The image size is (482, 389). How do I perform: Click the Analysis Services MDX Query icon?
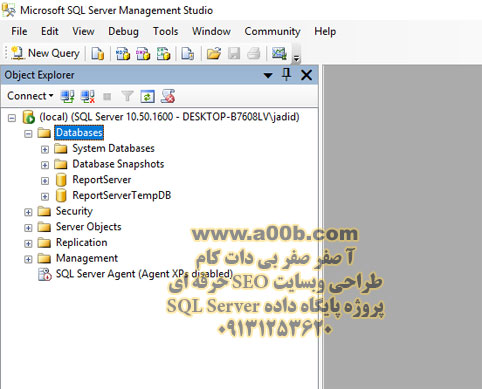point(123,53)
